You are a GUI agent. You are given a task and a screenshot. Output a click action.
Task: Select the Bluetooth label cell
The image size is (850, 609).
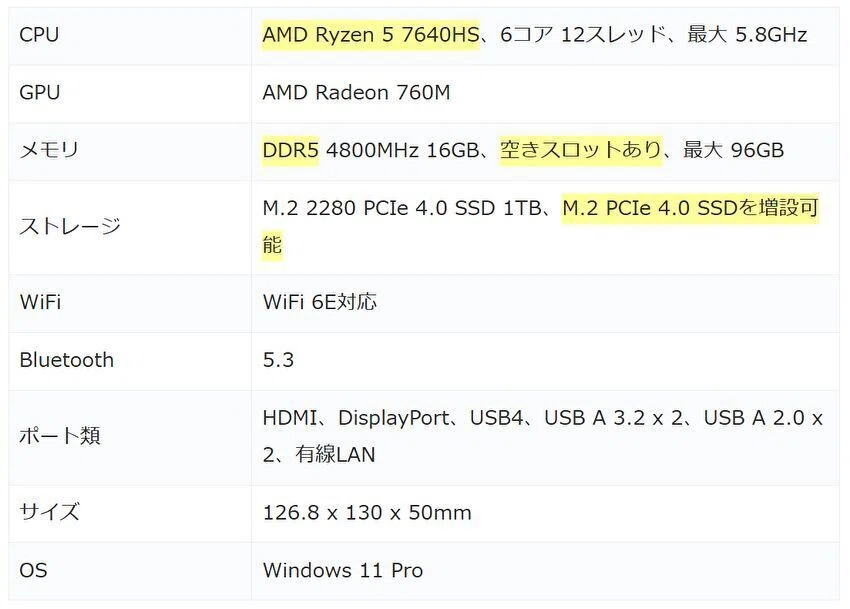(130, 361)
